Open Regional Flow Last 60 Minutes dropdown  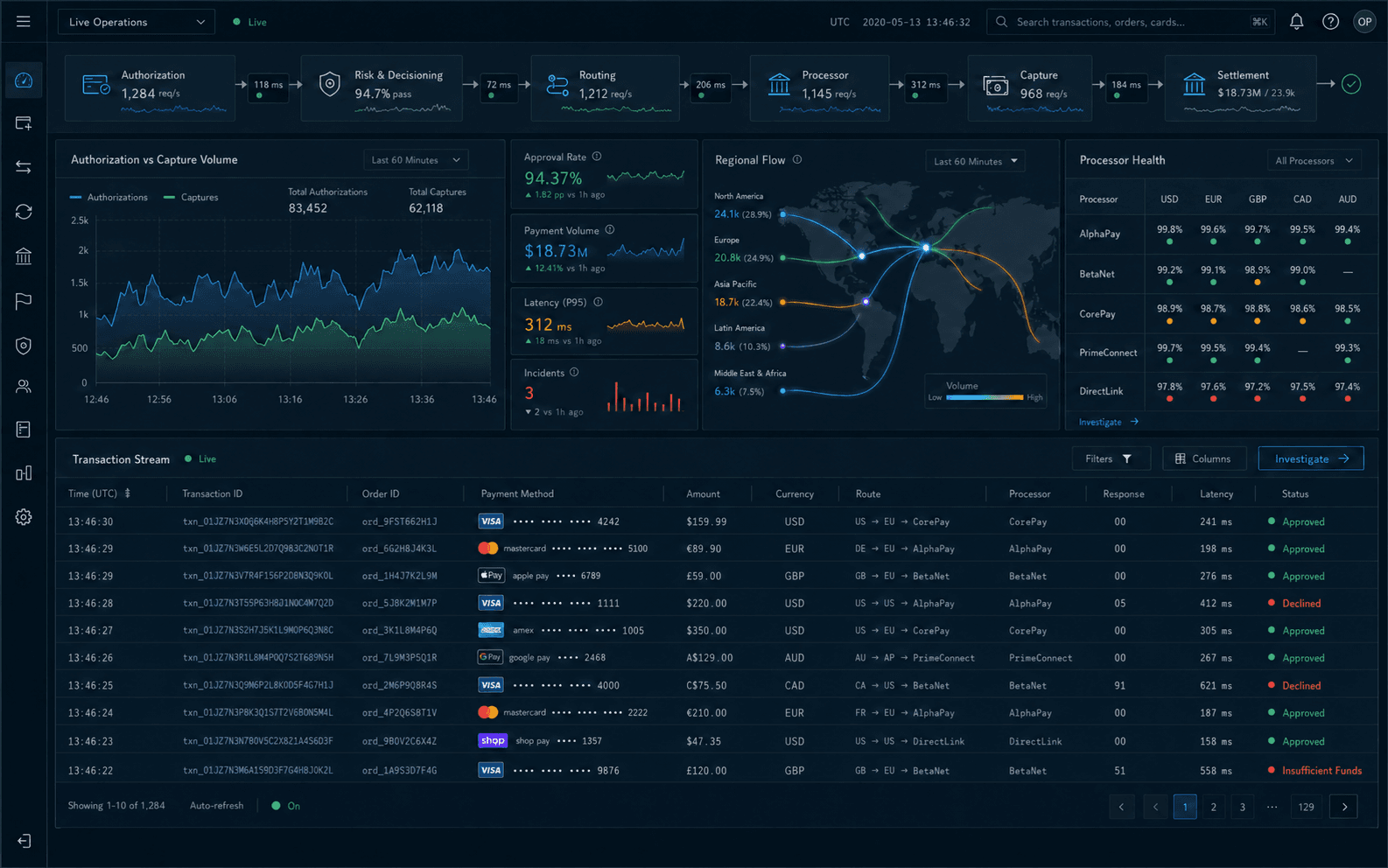coord(975,161)
